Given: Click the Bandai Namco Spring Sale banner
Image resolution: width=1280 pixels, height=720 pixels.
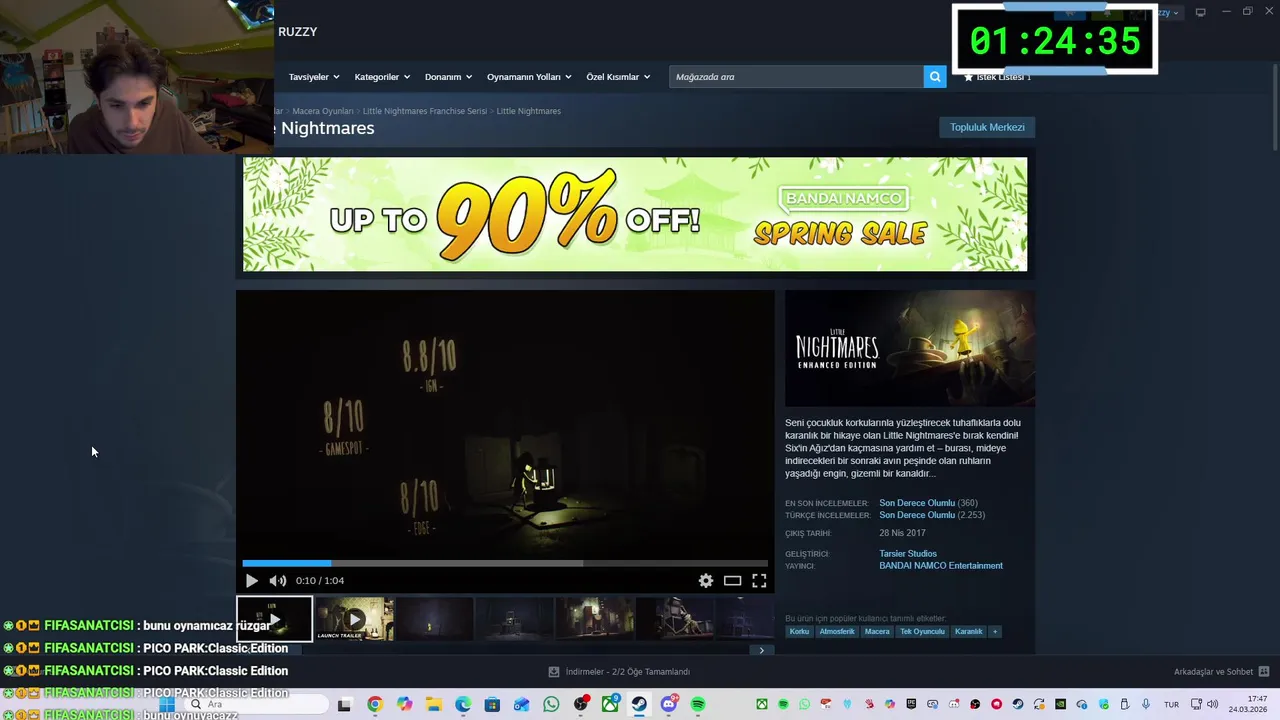Looking at the screenshot, I should point(635,214).
